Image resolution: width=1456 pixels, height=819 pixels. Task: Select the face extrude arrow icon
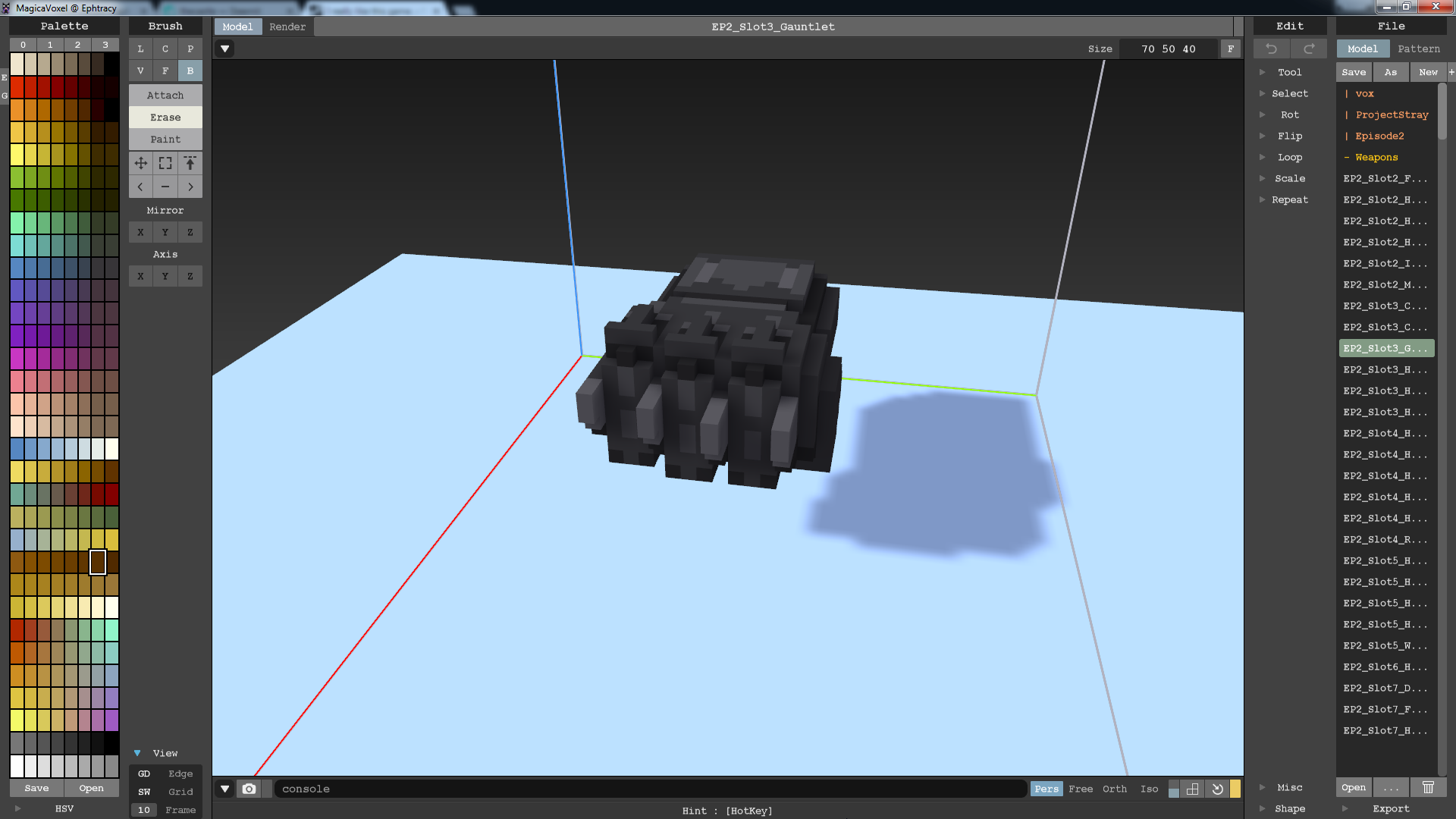(x=190, y=163)
